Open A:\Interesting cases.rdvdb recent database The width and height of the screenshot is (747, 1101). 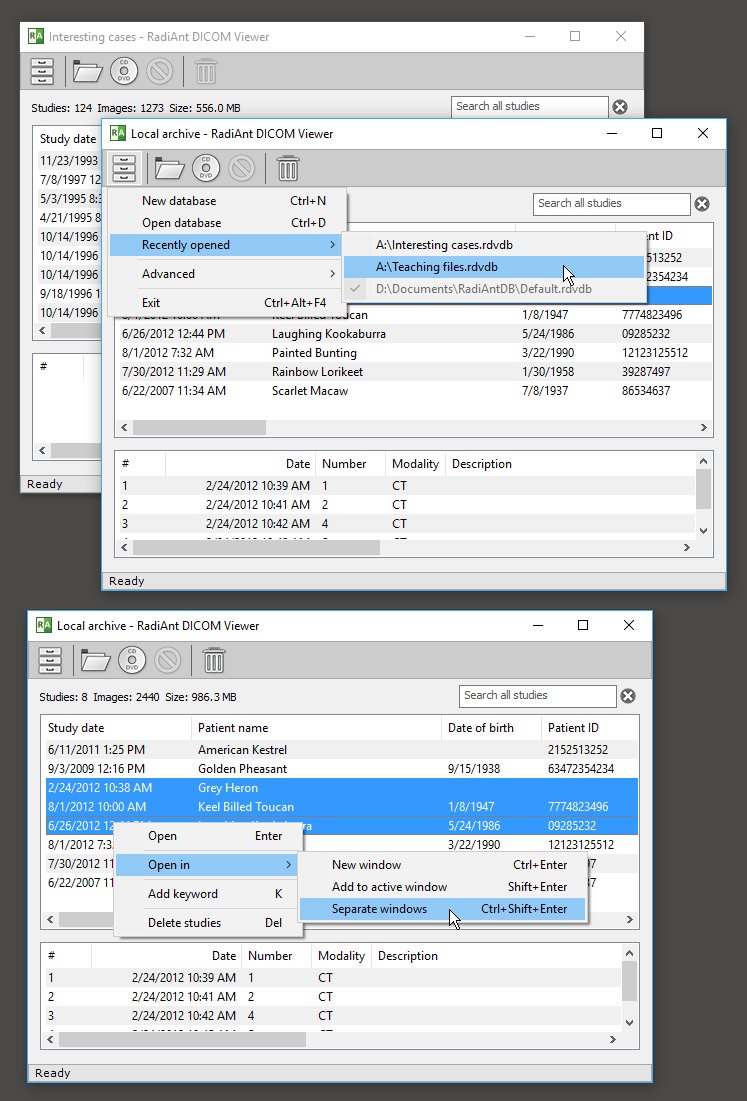(494, 245)
